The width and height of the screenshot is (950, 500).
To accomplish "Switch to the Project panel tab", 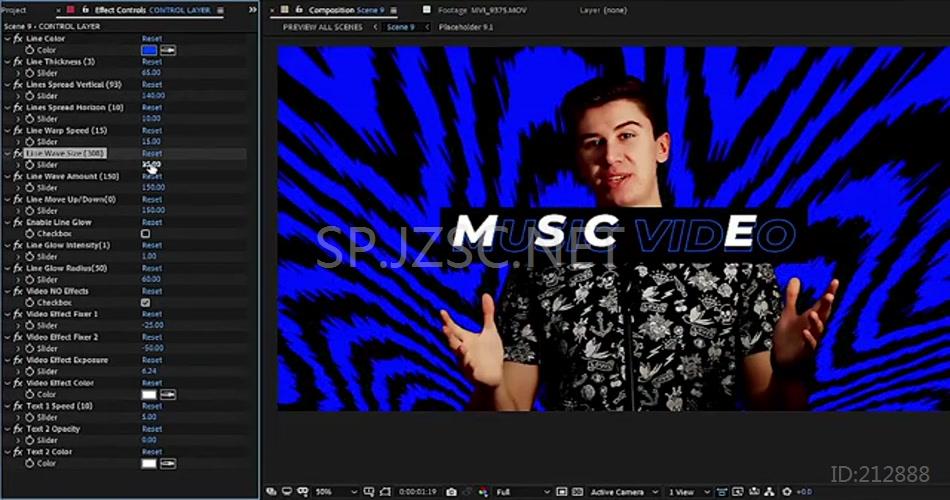I will click(x=14, y=10).
